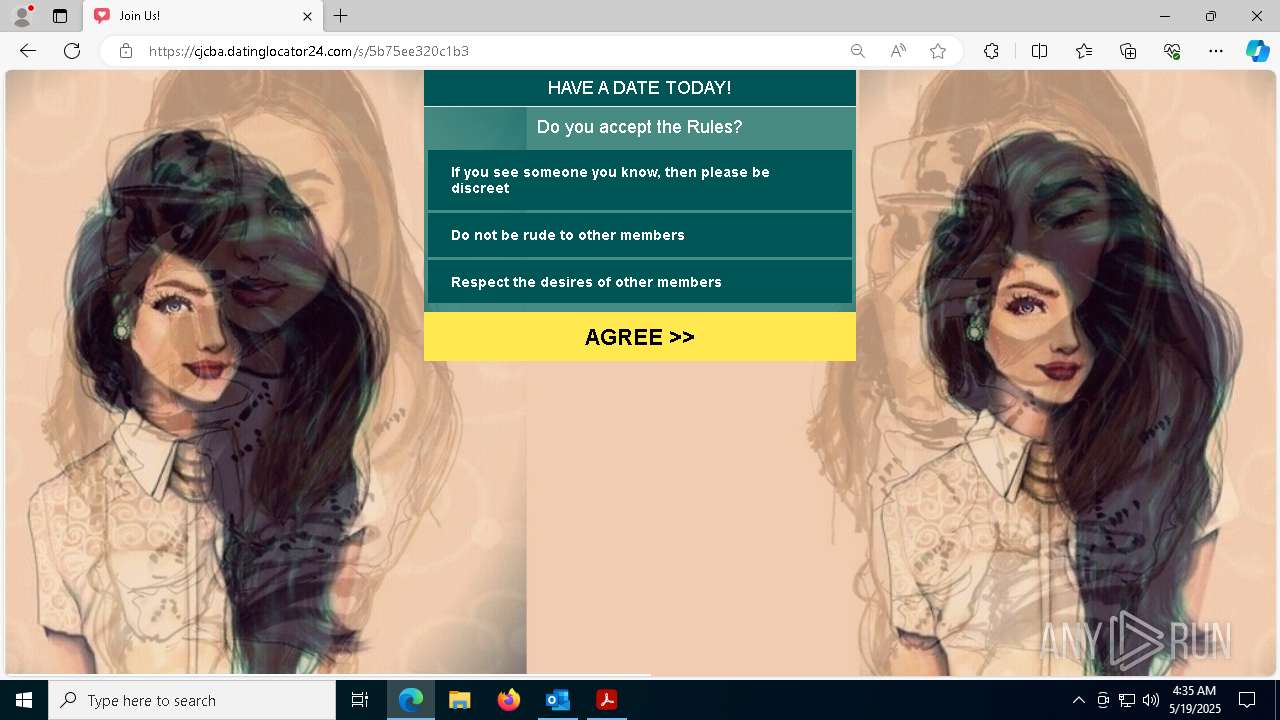Close the 'Join Us!' tab

coord(307,16)
